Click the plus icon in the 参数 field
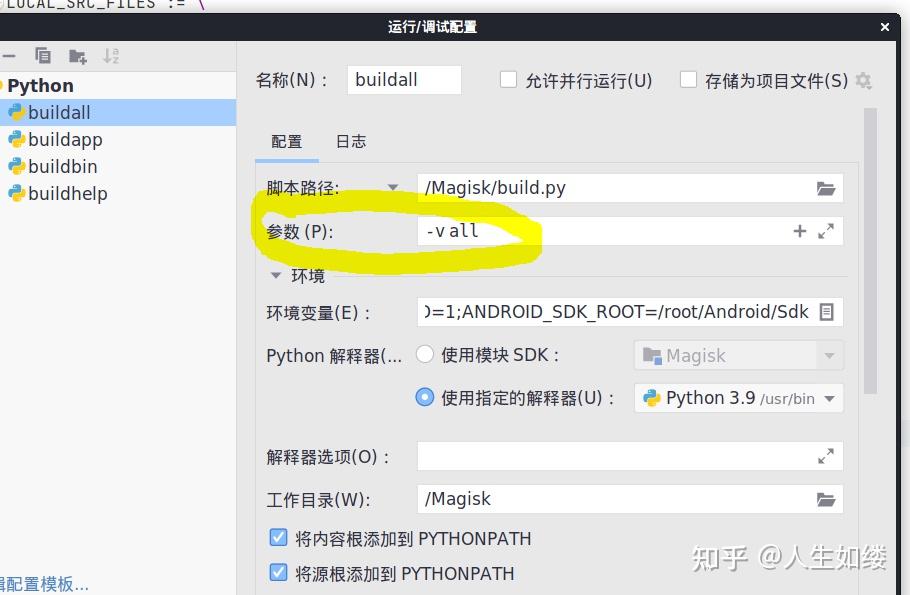The width and height of the screenshot is (910, 595). coord(799,230)
